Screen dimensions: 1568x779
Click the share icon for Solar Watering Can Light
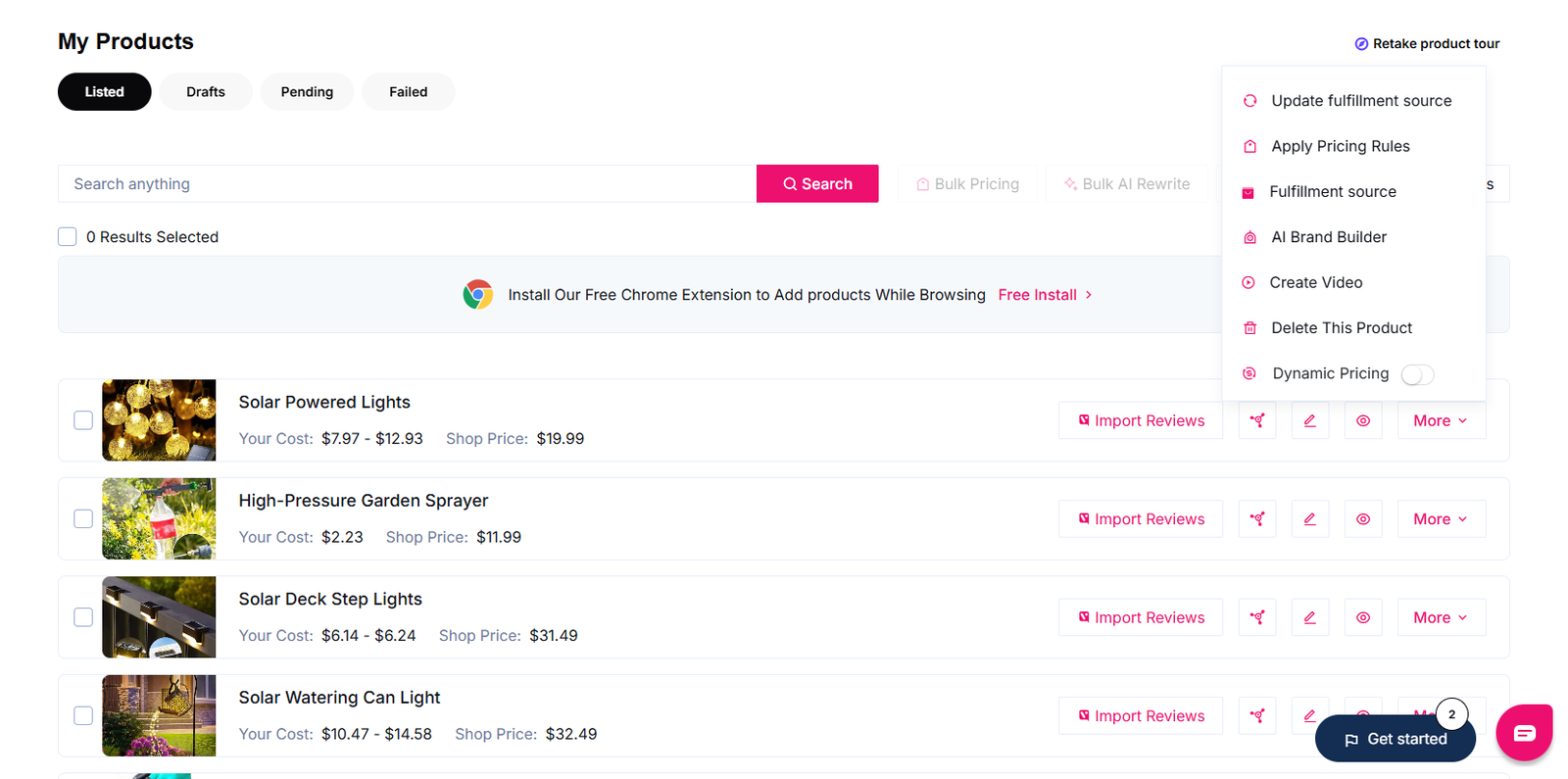point(1257,716)
